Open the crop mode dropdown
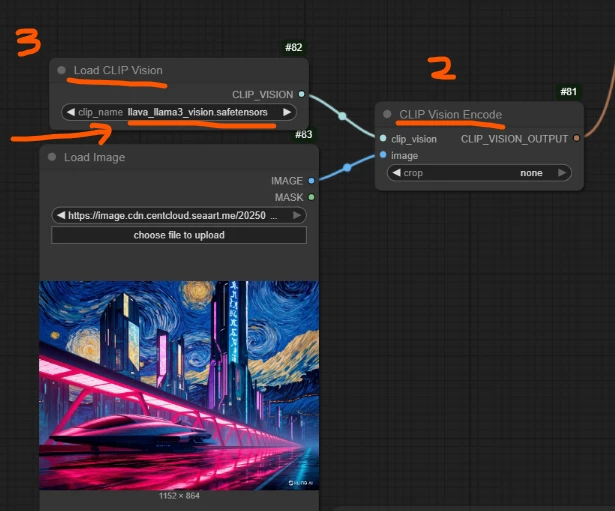Viewport: 615px width, 511px height. tap(480, 173)
